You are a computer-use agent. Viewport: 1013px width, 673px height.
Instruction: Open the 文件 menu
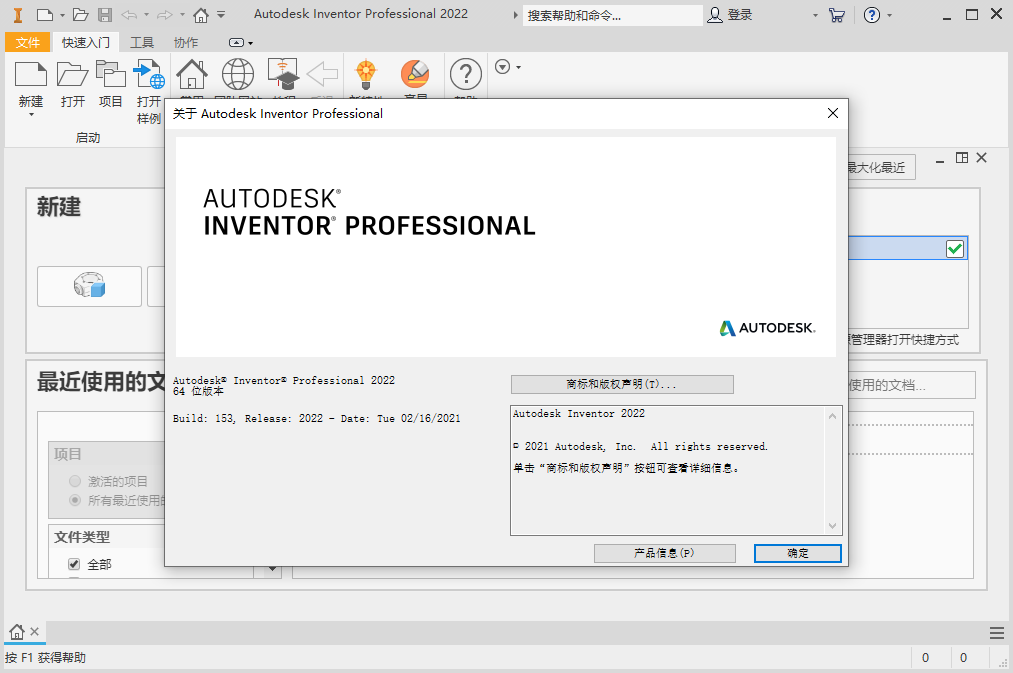click(28, 42)
